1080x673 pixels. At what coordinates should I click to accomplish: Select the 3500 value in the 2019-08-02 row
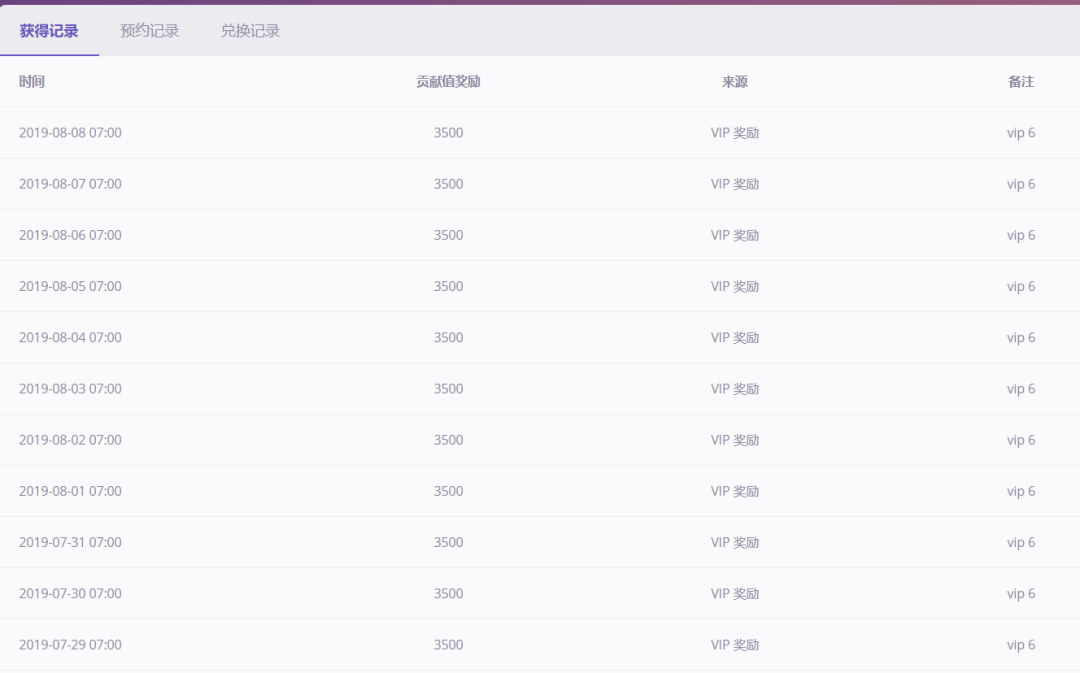448,439
